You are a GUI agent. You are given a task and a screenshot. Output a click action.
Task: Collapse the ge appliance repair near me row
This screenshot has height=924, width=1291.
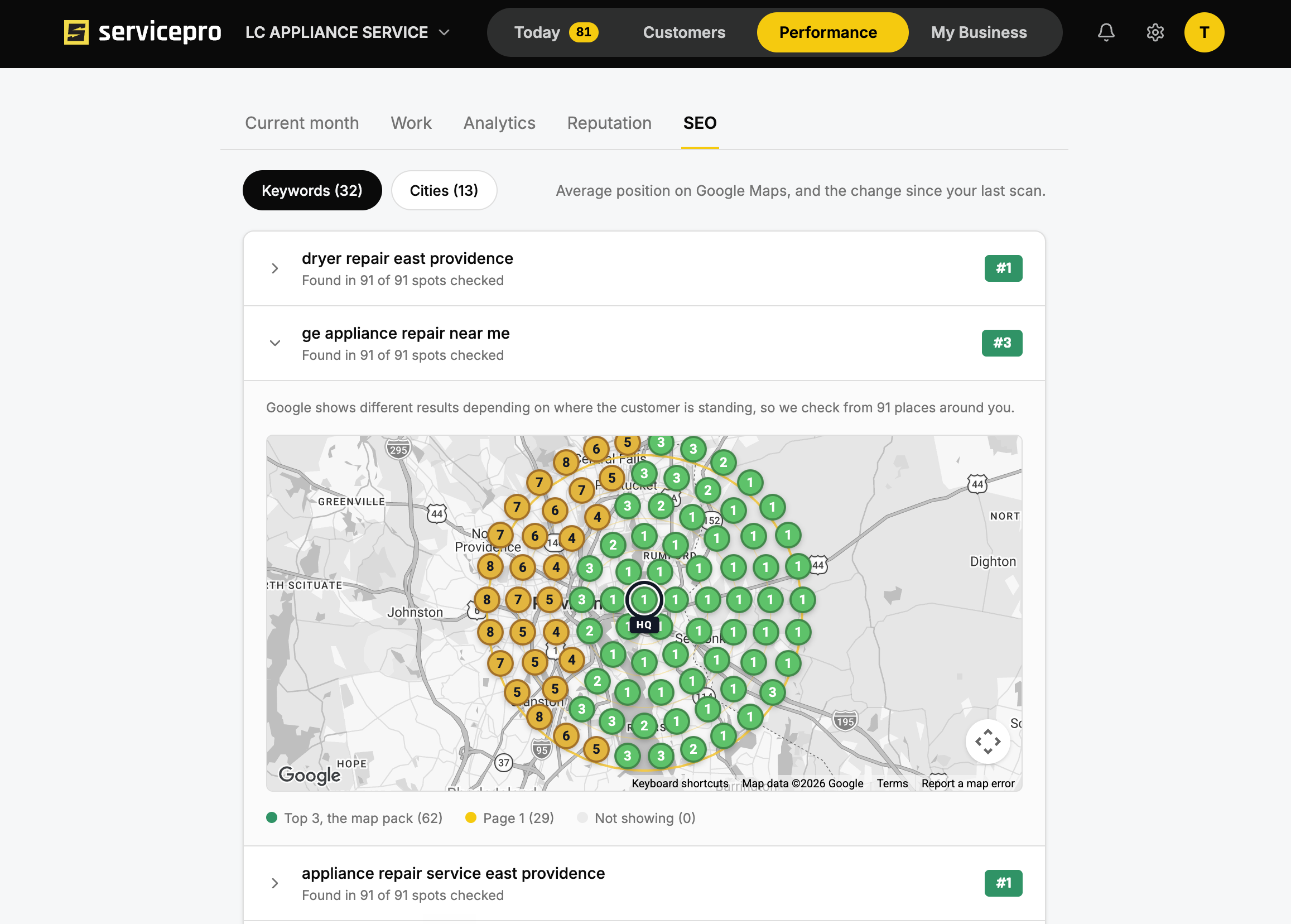(x=644, y=343)
